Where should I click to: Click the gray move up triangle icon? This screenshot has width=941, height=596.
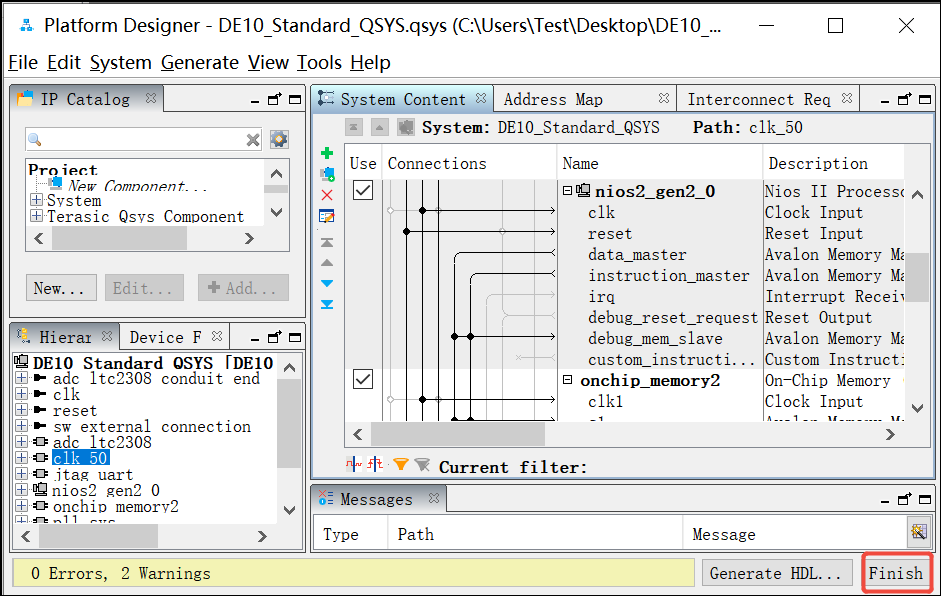327,263
